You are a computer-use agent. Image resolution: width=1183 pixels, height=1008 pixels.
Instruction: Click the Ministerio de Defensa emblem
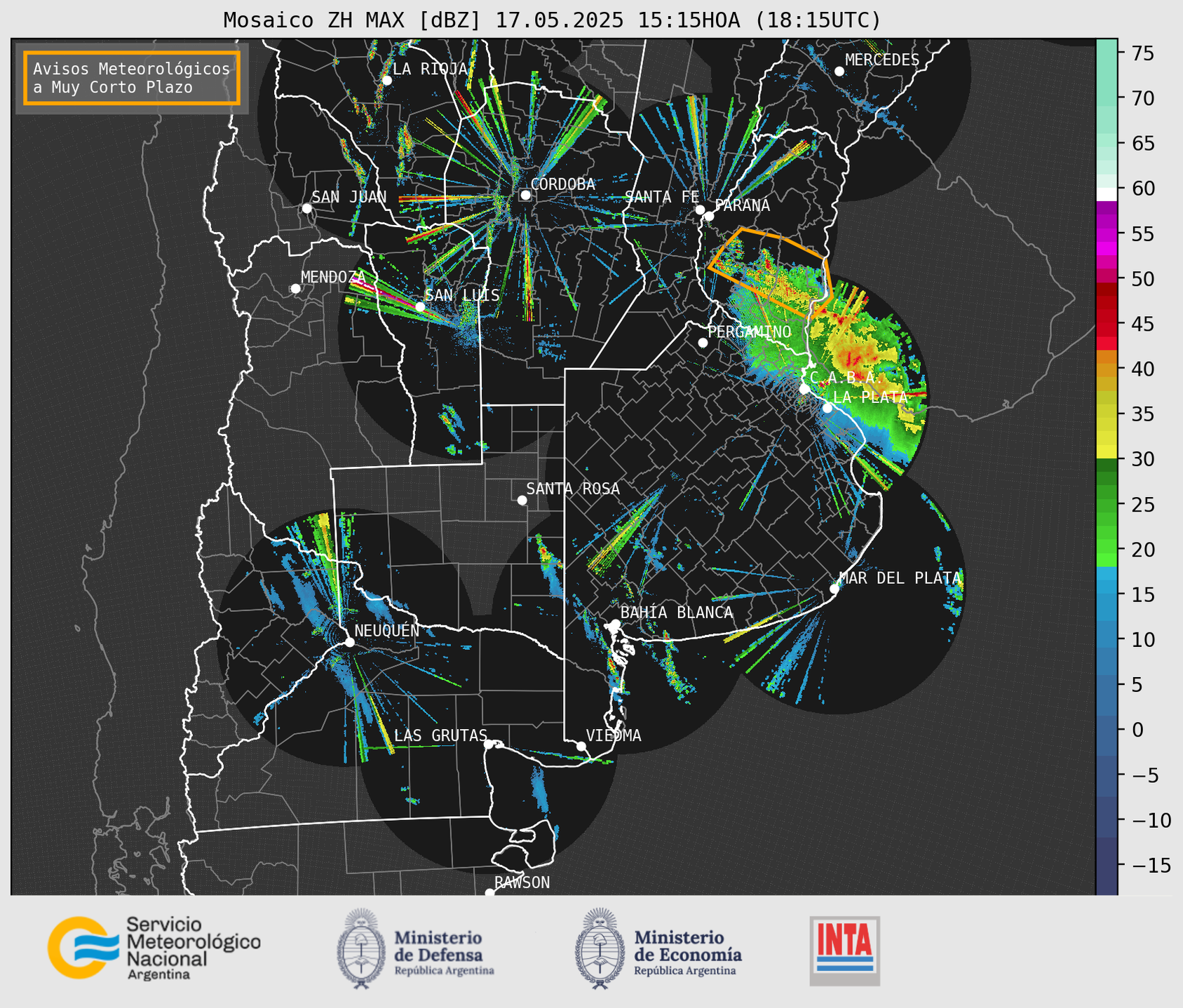(361, 948)
